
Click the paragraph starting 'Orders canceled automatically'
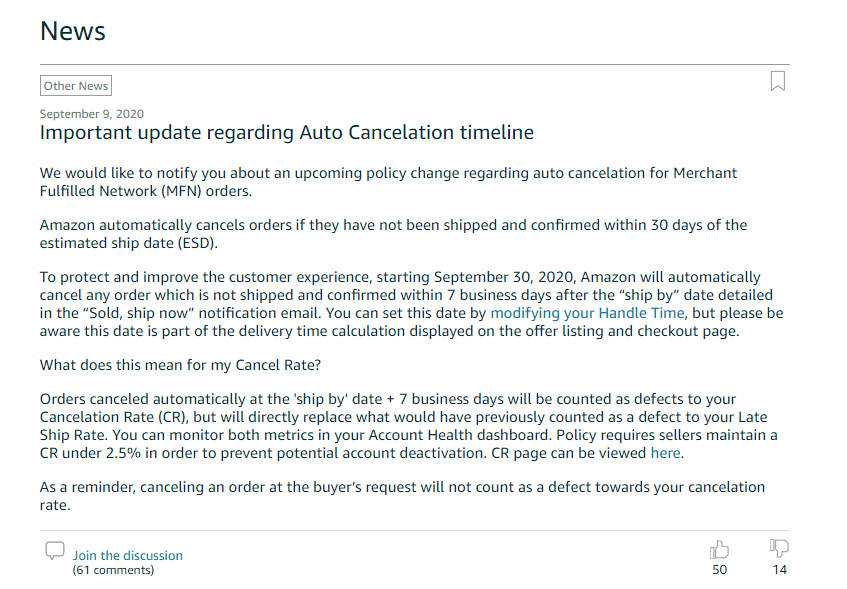(x=408, y=426)
